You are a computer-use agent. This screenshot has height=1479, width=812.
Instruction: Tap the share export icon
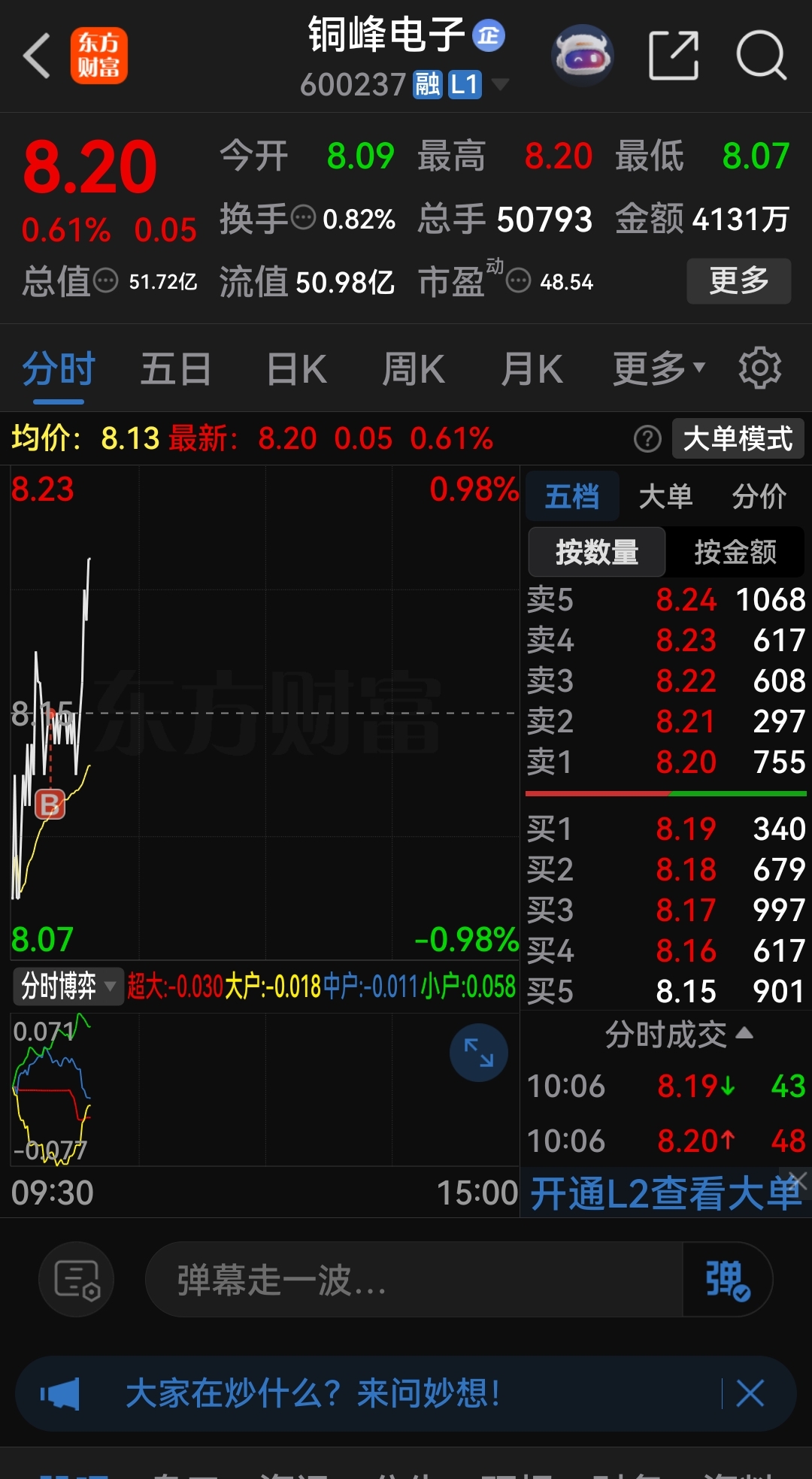pyautogui.click(x=674, y=56)
